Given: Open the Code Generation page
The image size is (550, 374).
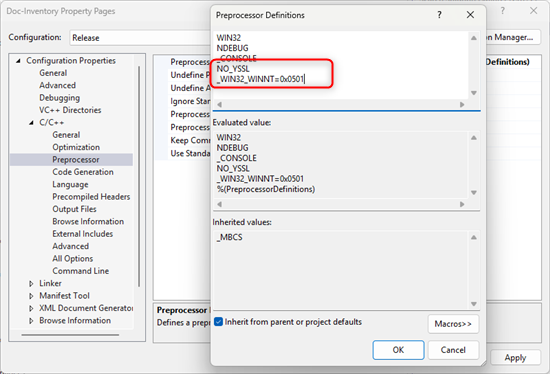Looking at the screenshot, I should 83,172.
